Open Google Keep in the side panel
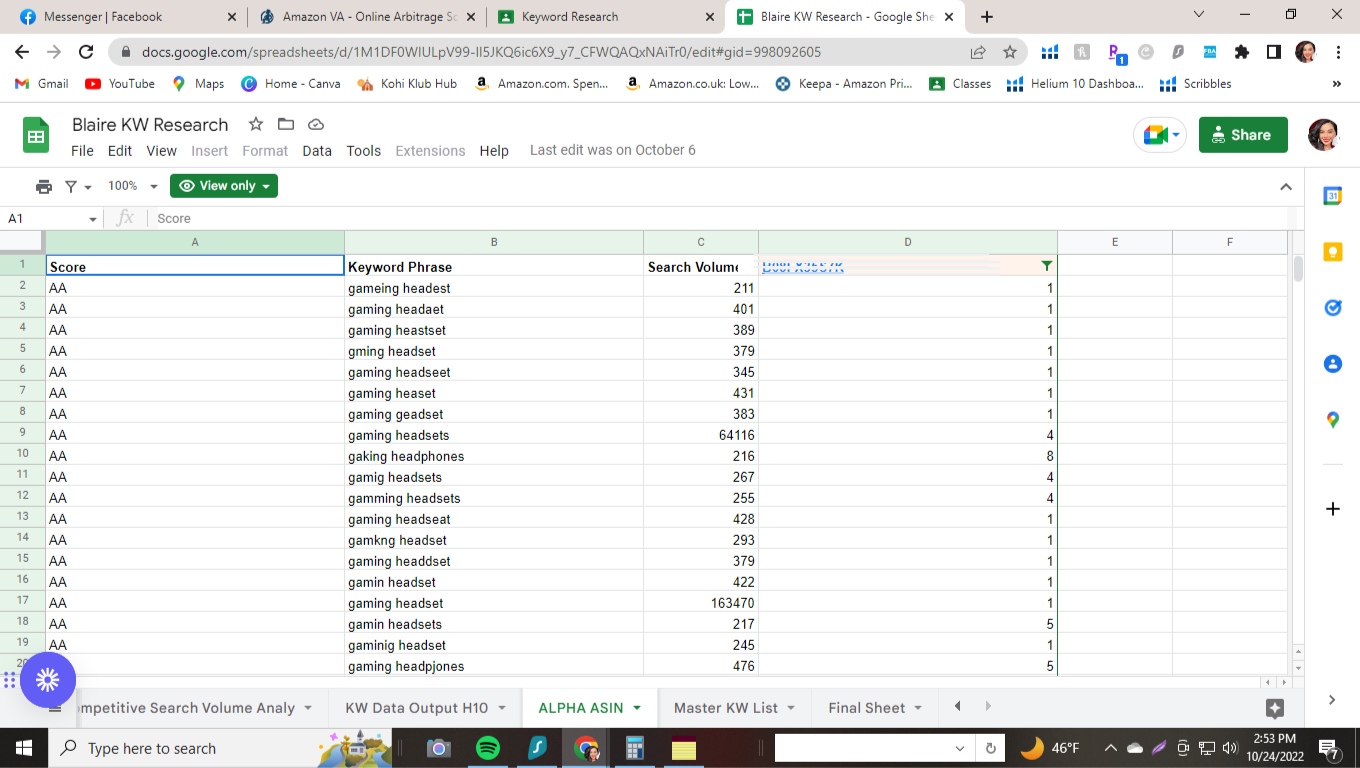Image resolution: width=1360 pixels, height=768 pixels. coord(1332,252)
